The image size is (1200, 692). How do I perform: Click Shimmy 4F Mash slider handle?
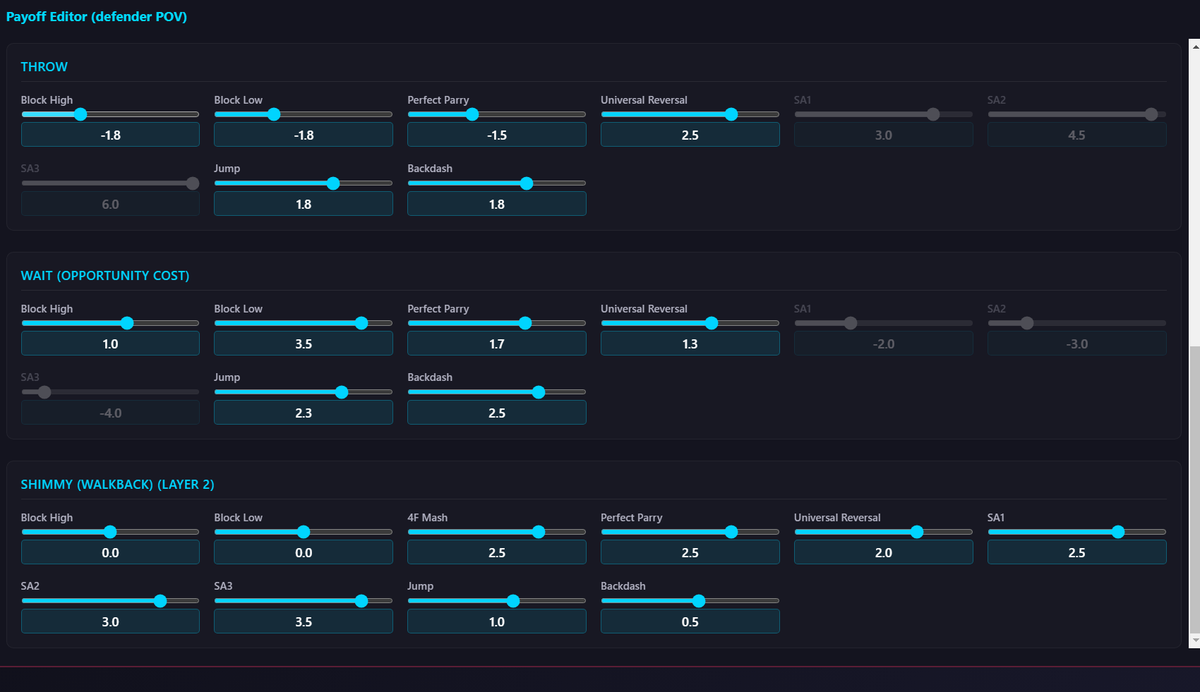pos(538,532)
